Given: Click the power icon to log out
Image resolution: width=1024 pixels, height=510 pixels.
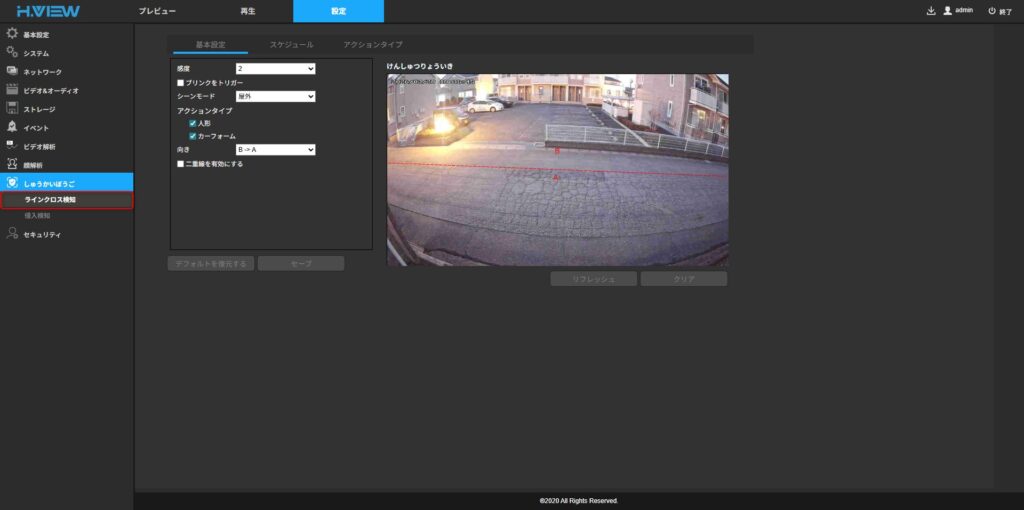Looking at the screenshot, I should point(991,11).
